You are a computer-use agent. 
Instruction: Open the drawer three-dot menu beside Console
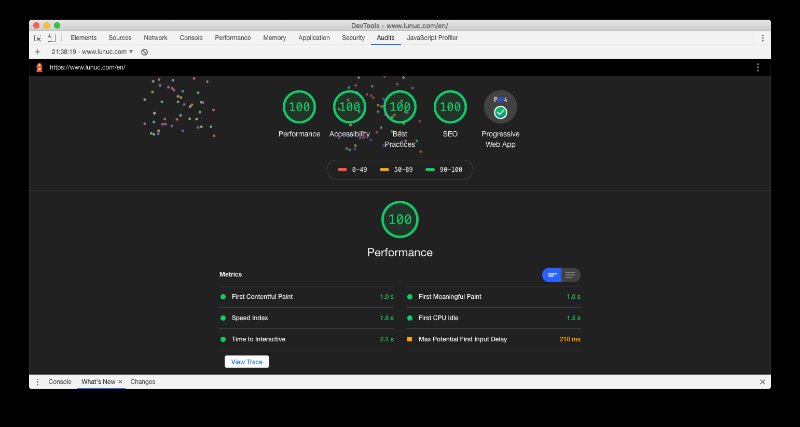click(37, 382)
